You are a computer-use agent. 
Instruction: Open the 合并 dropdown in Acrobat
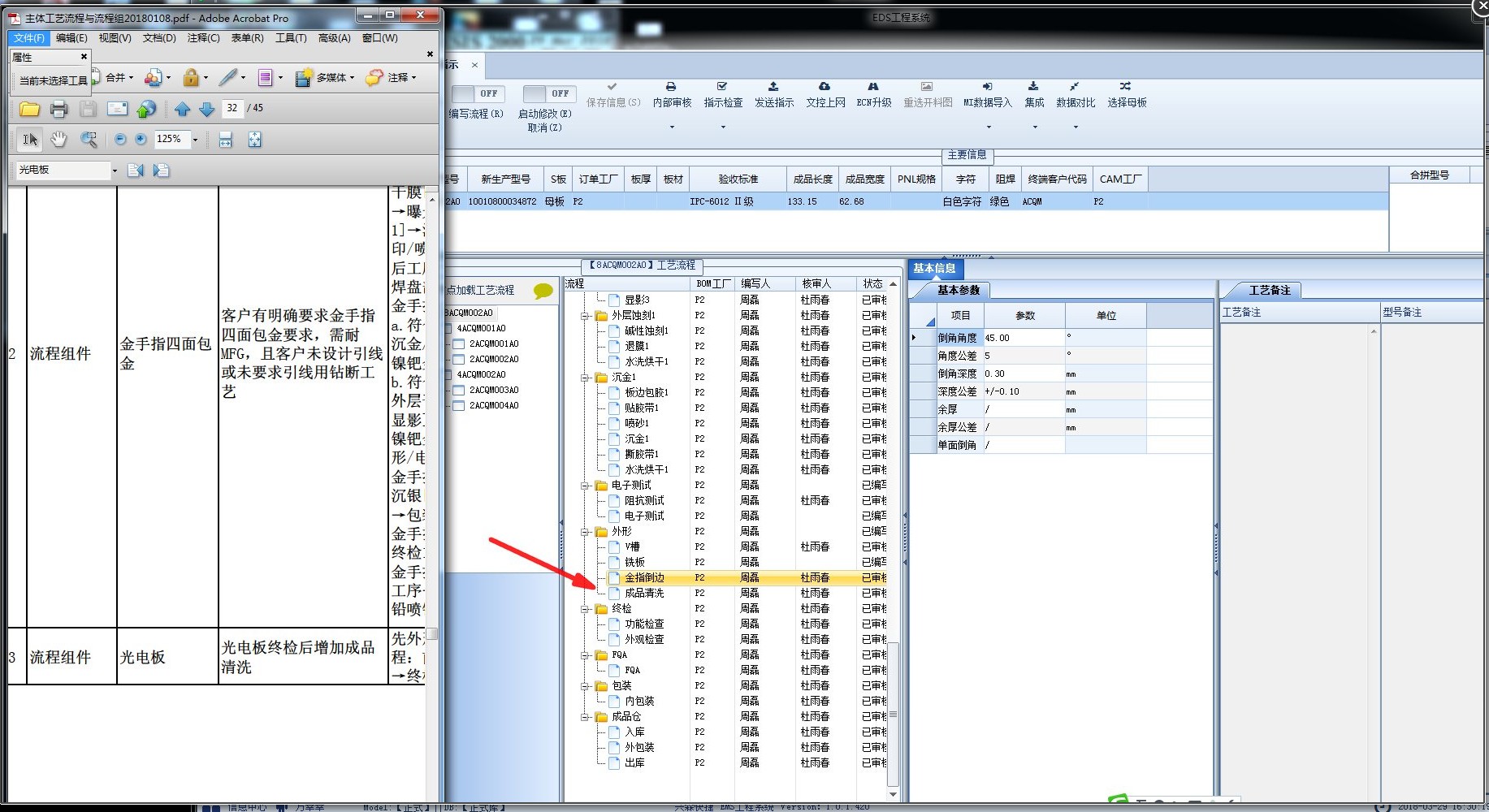coord(132,78)
